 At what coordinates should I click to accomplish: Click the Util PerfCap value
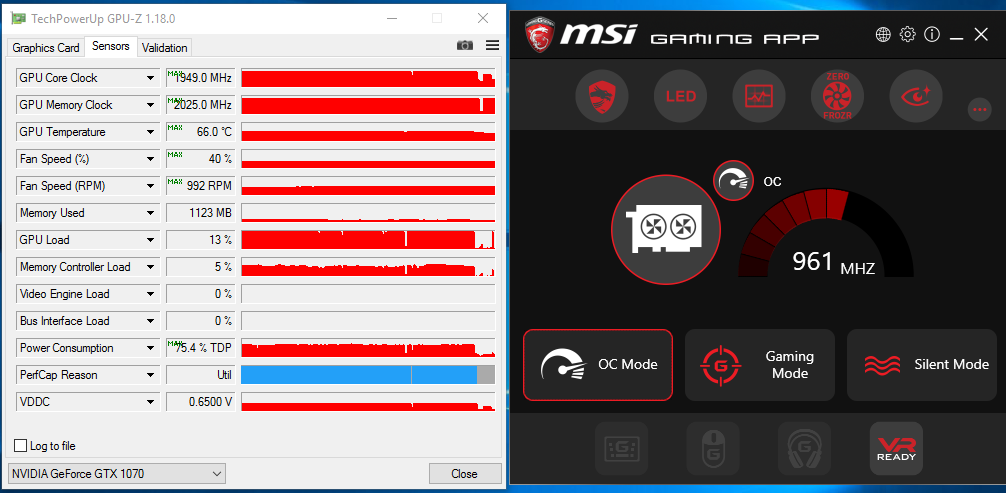click(x=200, y=375)
